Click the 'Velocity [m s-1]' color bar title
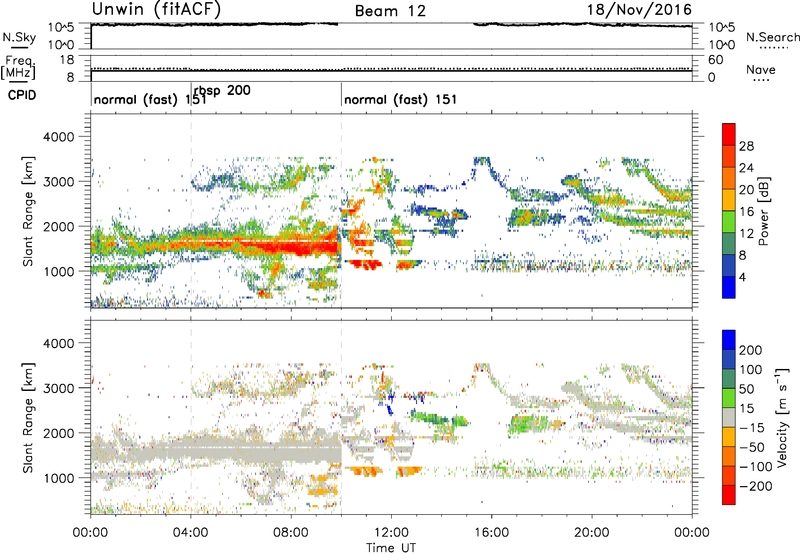 782,417
